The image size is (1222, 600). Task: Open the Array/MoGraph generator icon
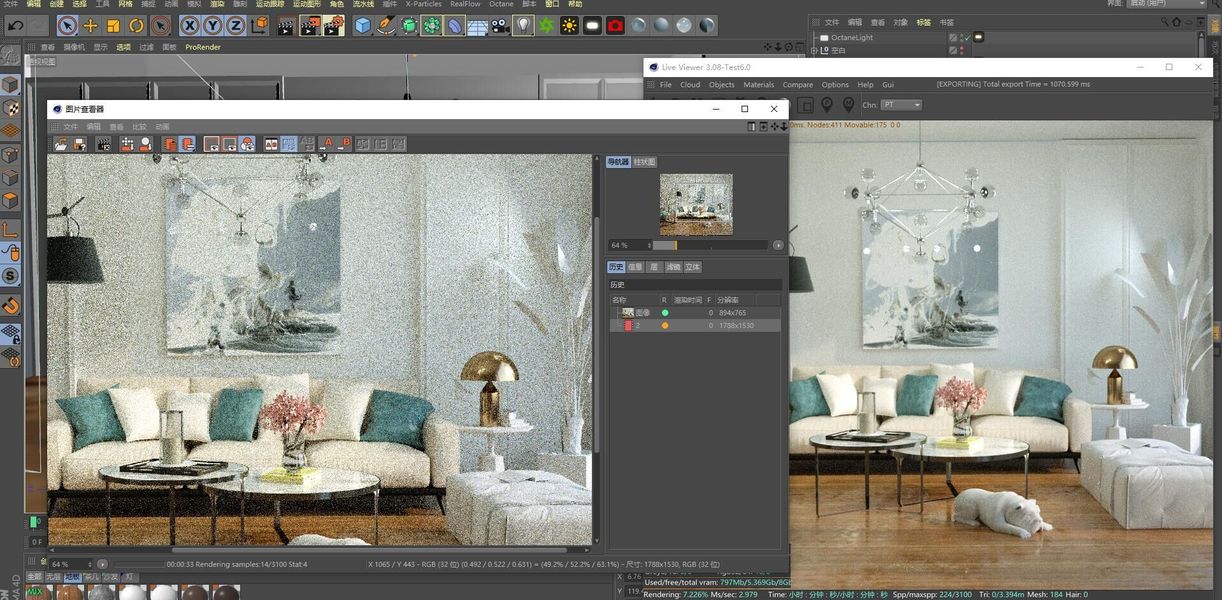432,25
